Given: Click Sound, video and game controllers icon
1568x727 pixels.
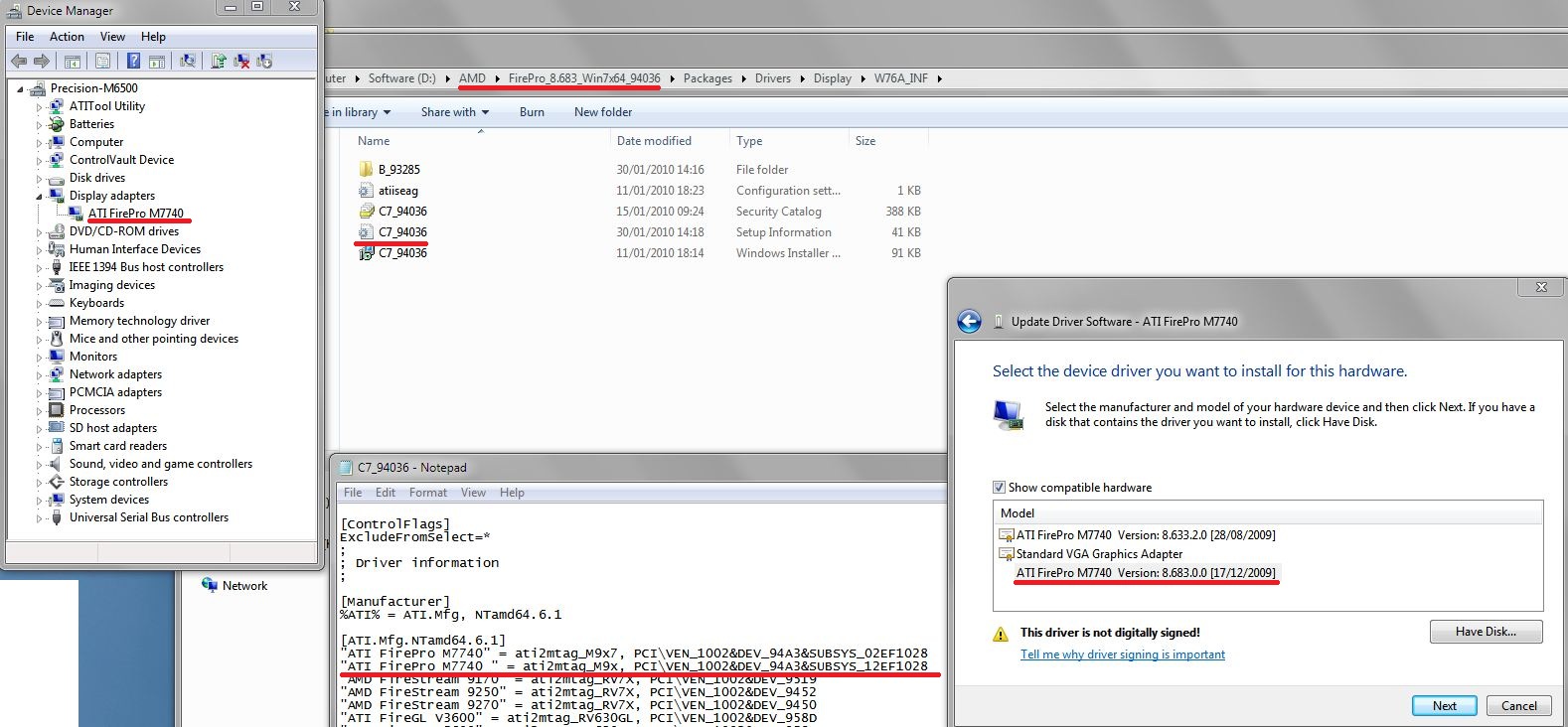Looking at the screenshot, I should coord(57,464).
